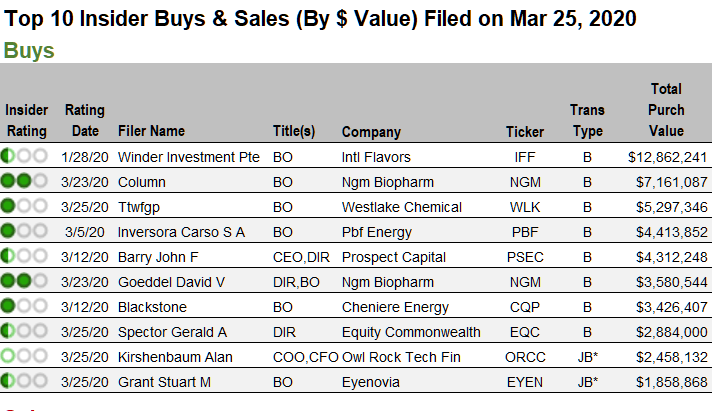
Task: Click insider rating circles for Ttwfgp row
Action: click(24, 207)
